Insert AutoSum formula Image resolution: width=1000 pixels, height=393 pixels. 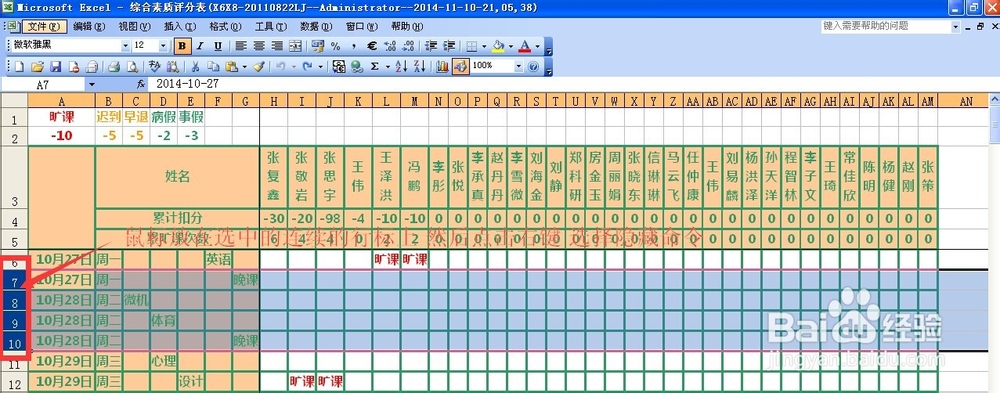coord(374,66)
